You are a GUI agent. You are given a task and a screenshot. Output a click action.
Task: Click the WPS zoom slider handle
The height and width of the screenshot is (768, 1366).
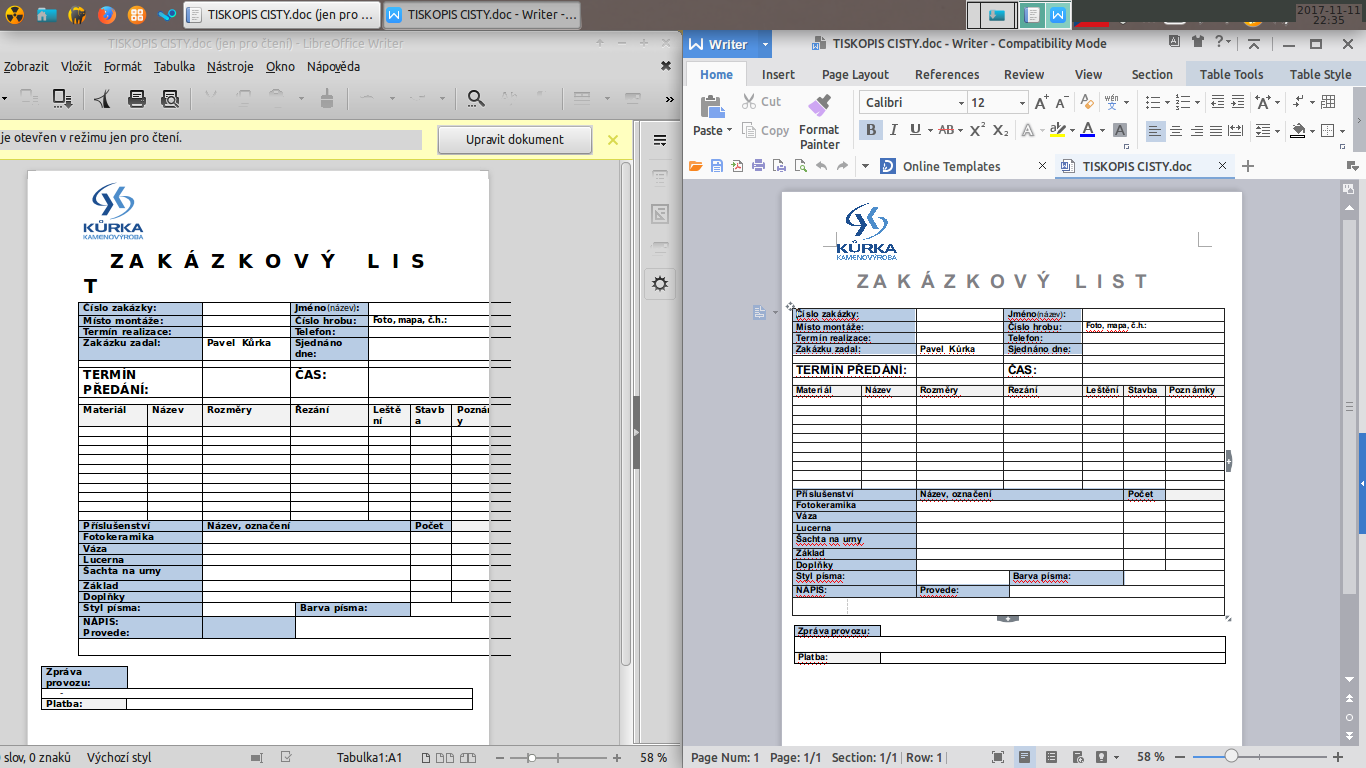click(1231, 757)
